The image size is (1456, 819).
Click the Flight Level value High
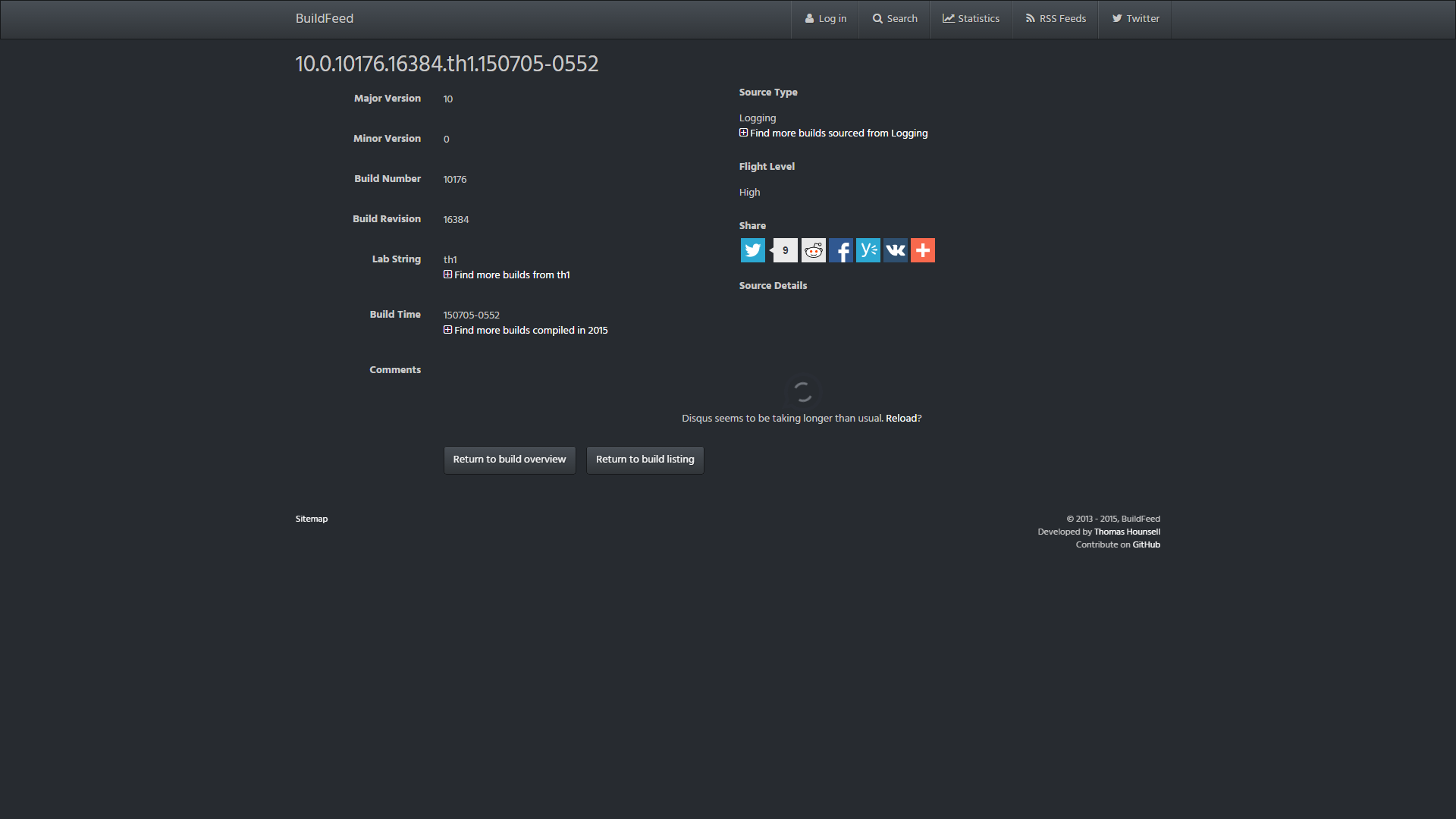tap(749, 193)
